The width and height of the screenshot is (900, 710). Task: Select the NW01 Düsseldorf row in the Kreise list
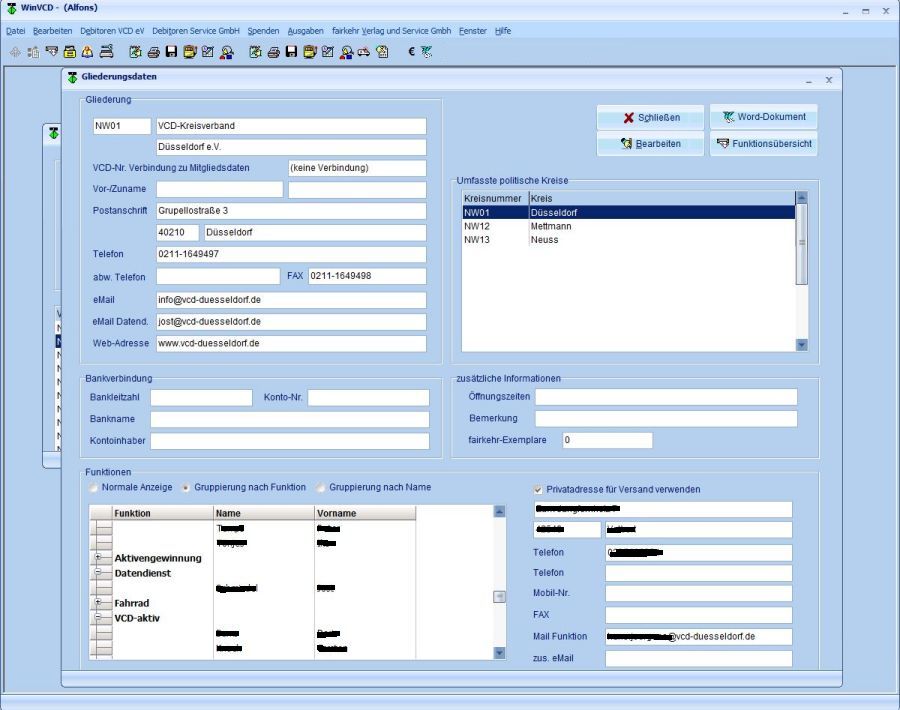(629, 212)
